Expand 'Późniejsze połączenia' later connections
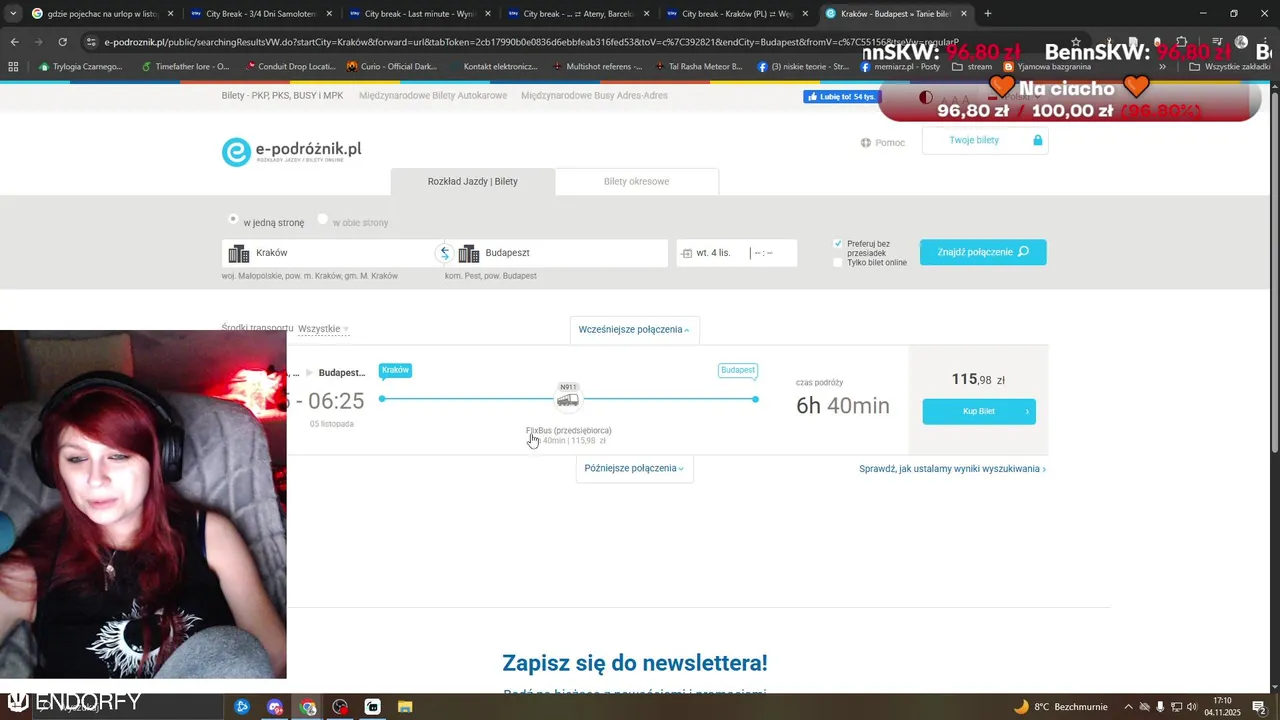The image size is (1280, 720). pyautogui.click(x=634, y=468)
